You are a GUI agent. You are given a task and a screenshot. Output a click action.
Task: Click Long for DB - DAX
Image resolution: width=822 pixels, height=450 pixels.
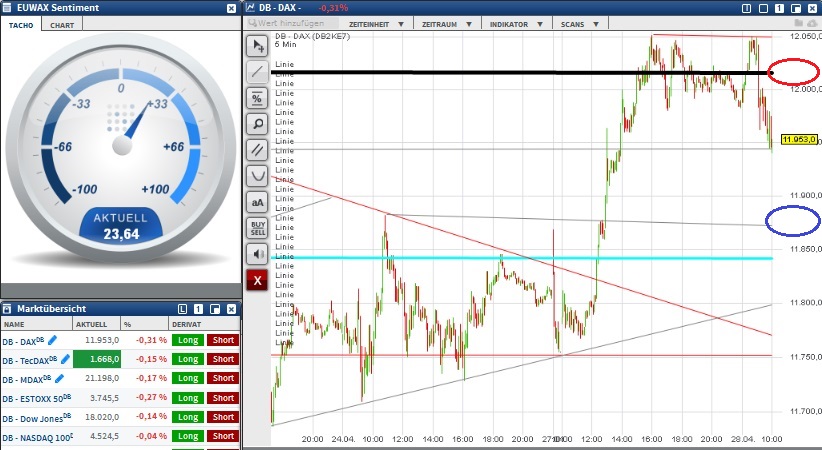click(x=188, y=340)
